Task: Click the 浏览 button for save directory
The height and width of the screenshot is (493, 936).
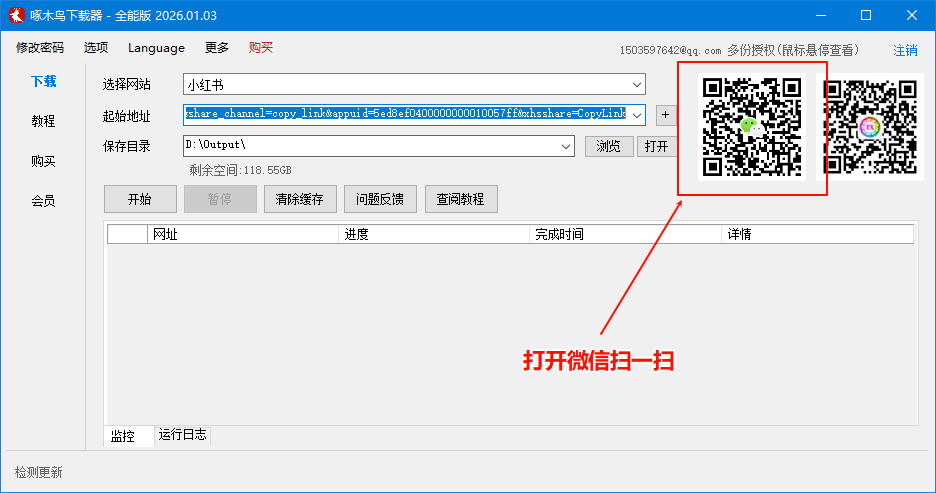Action: tap(609, 146)
